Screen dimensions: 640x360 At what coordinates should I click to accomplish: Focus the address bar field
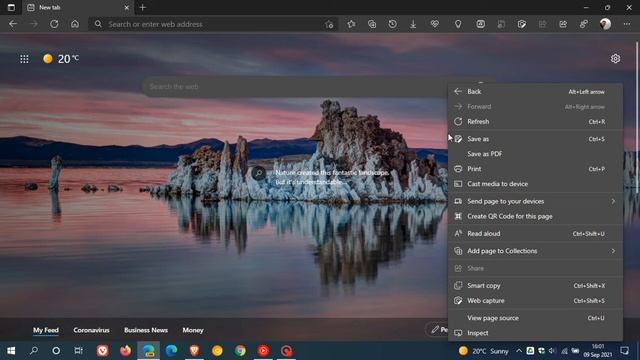click(213, 24)
